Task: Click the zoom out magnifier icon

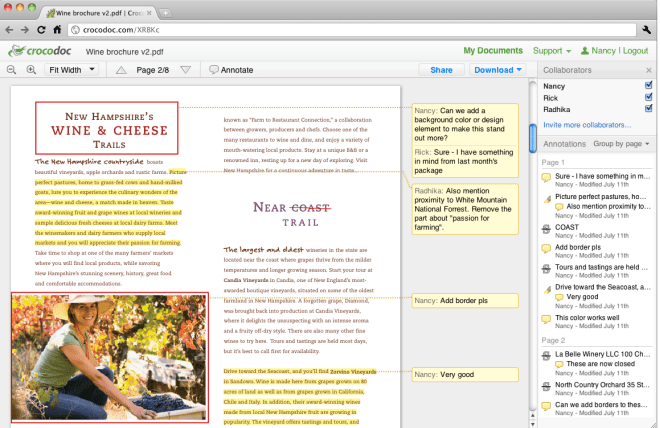Action: click(11, 70)
